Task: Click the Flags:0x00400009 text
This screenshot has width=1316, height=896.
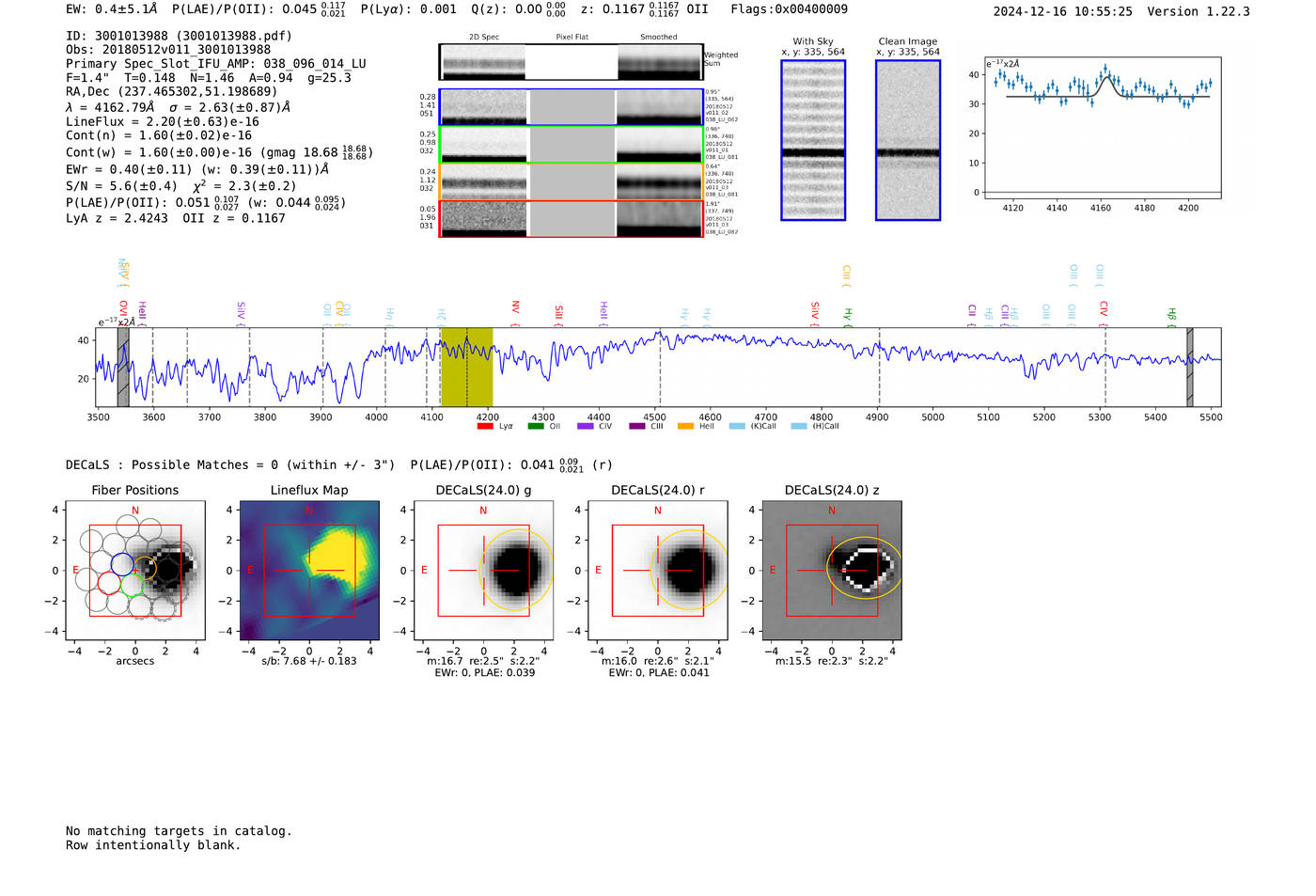Action: [789, 8]
